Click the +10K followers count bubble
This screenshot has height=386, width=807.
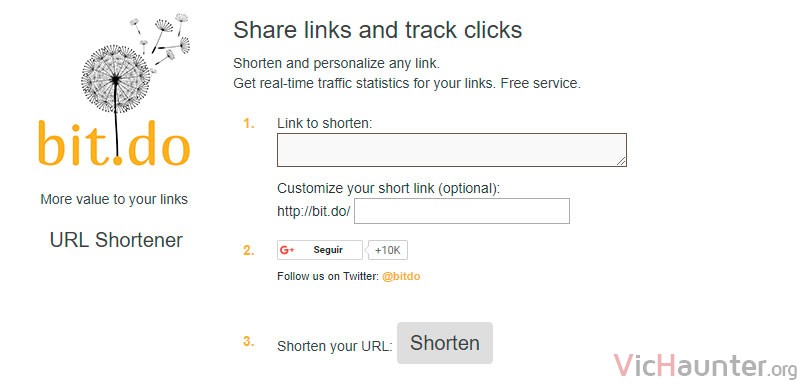(387, 251)
